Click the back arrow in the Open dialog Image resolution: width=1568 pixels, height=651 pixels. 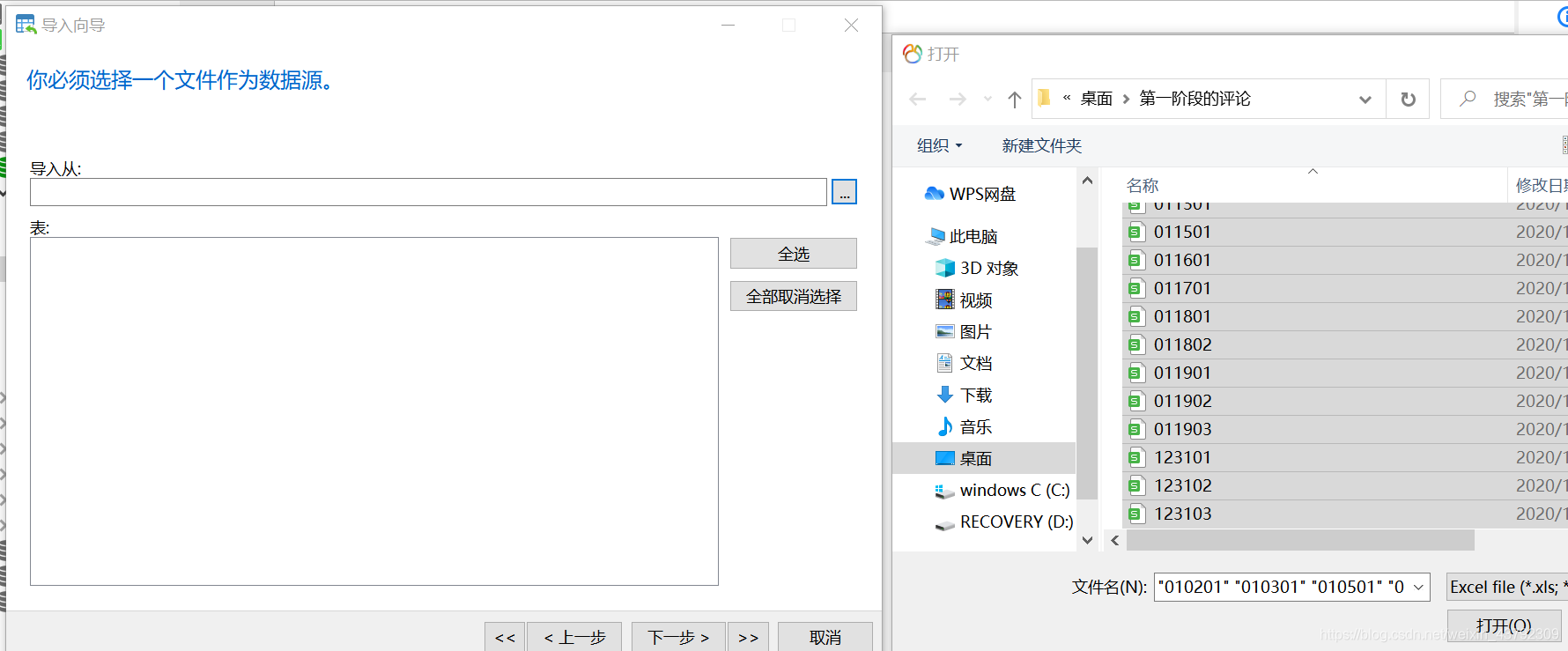pos(917,99)
